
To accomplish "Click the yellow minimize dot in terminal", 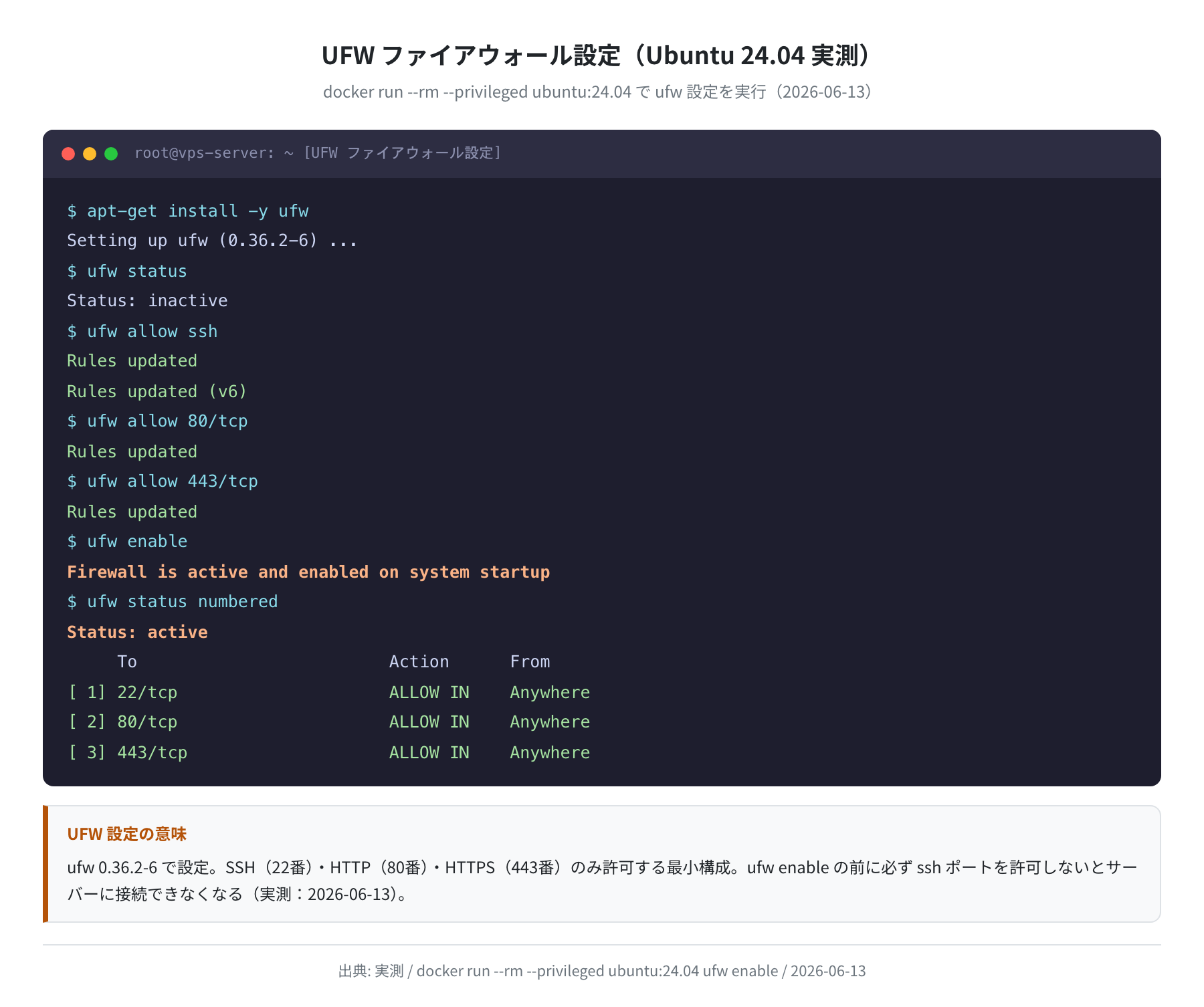I will (x=90, y=154).
